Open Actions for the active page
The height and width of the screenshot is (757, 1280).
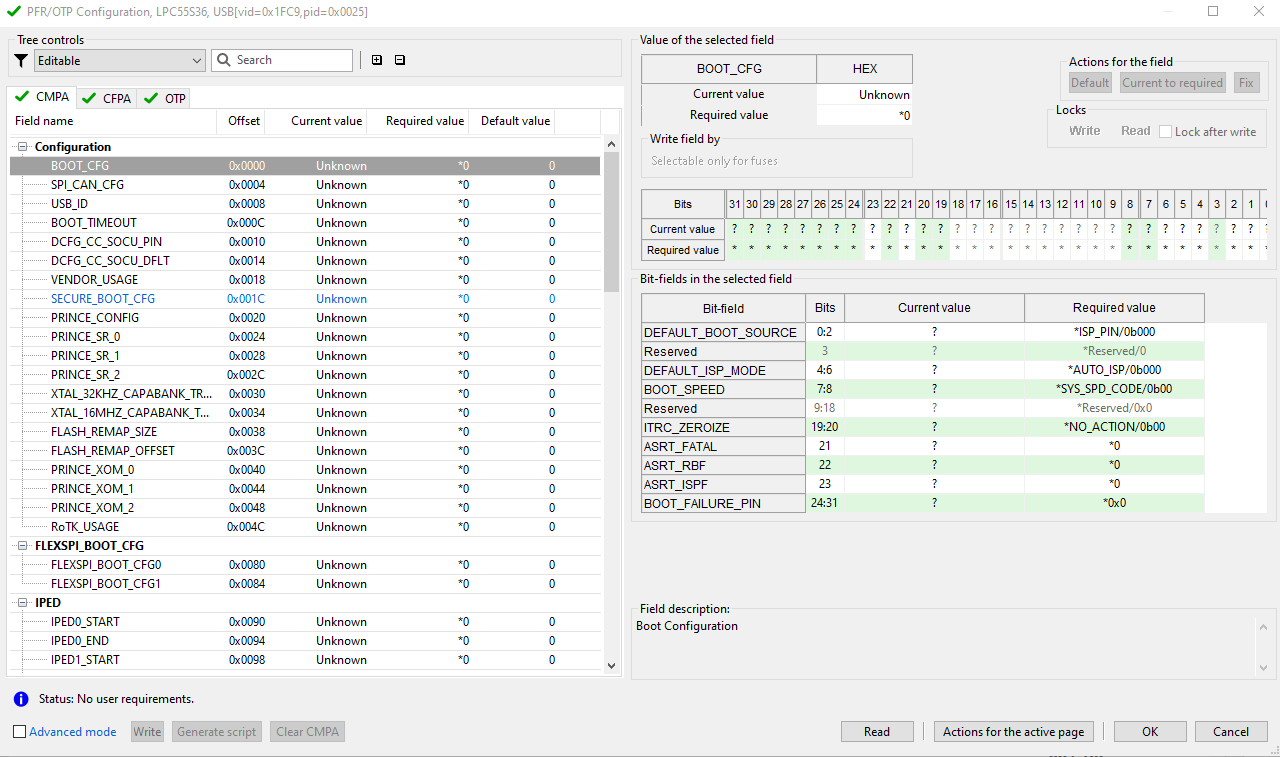1013,732
